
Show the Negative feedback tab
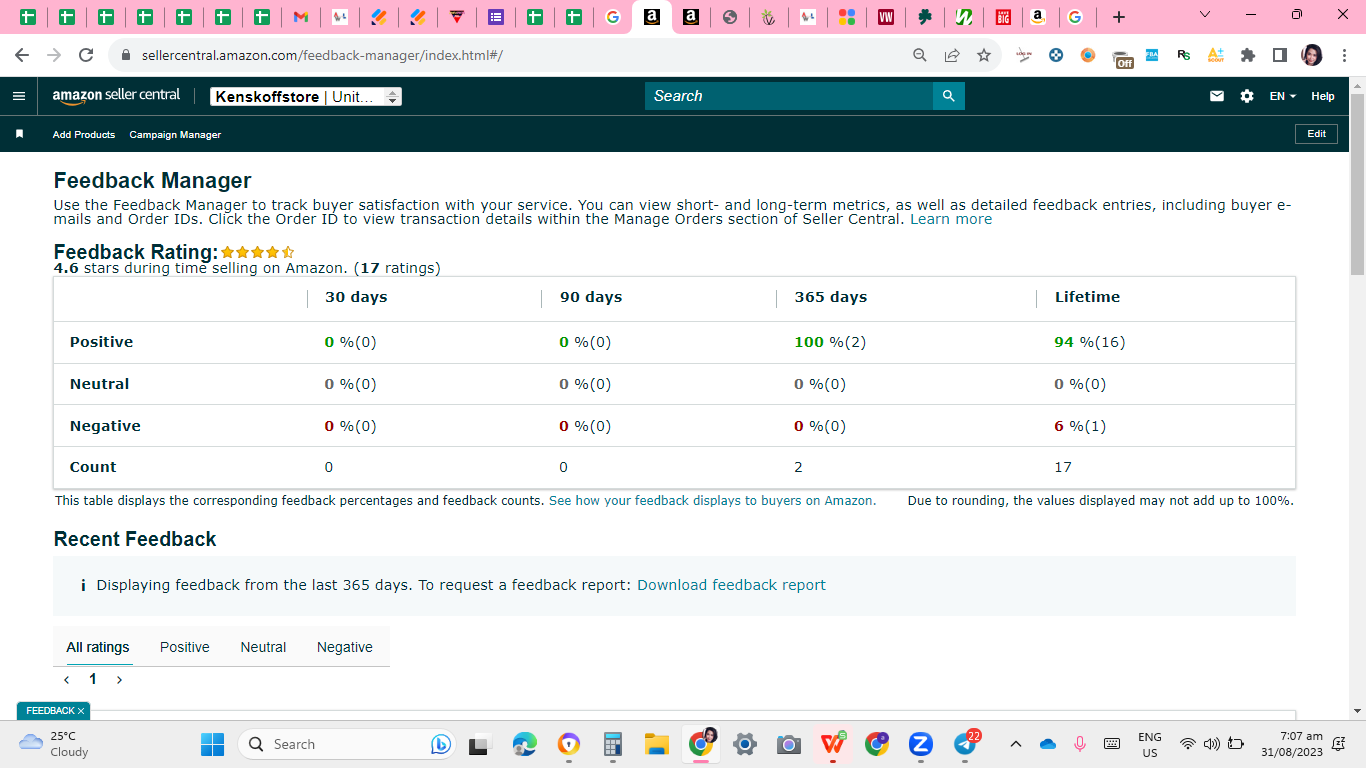tap(345, 647)
